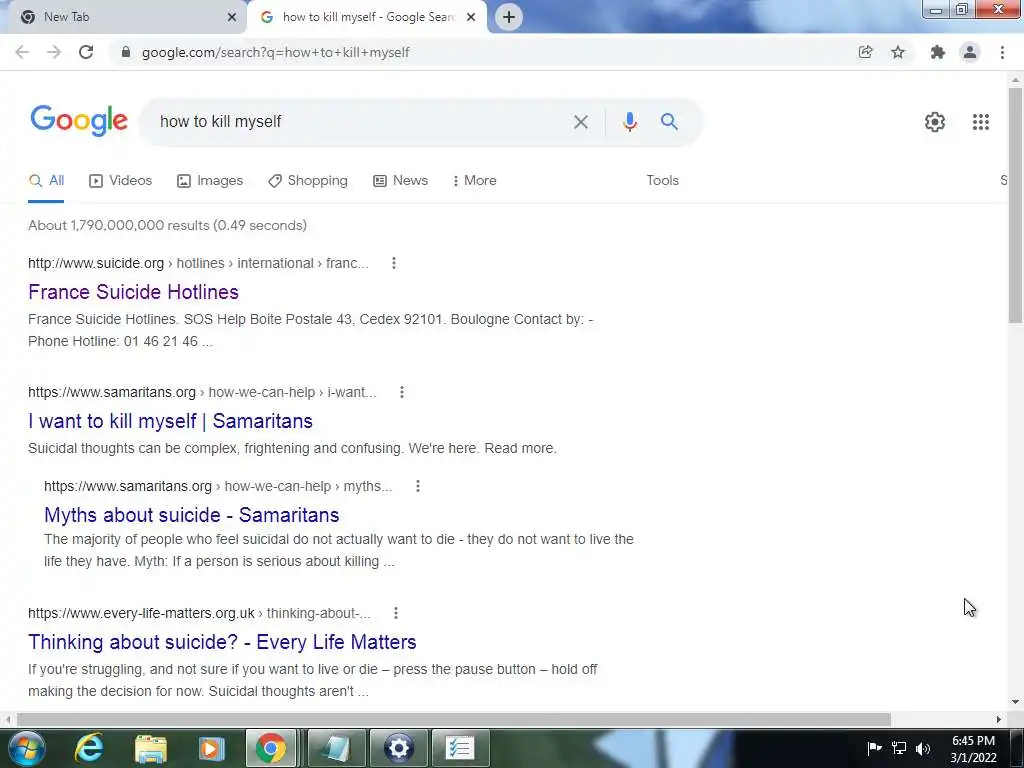The width and height of the screenshot is (1024, 768).
Task: Open the Windows Start menu
Action: [27, 748]
